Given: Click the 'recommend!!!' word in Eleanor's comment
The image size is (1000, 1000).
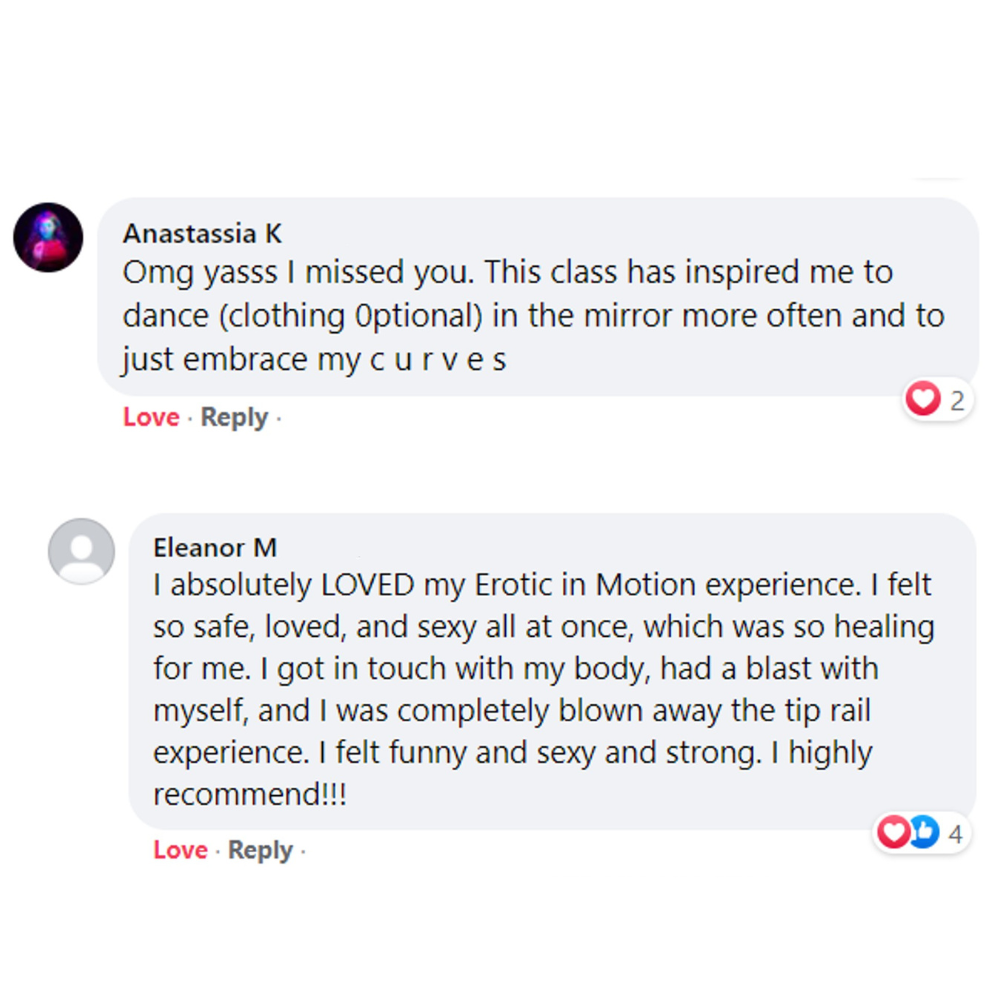Looking at the screenshot, I should click(x=249, y=795).
